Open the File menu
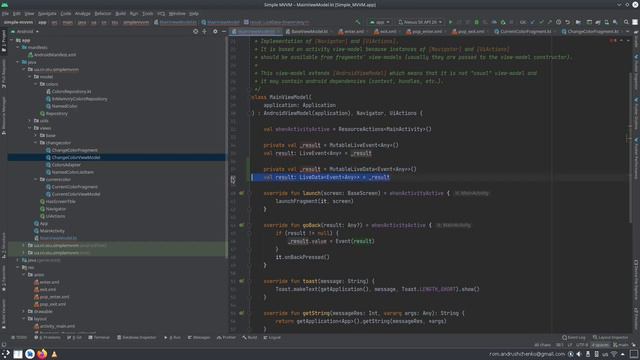This screenshot has width=640, height=360. click(5, 13)
